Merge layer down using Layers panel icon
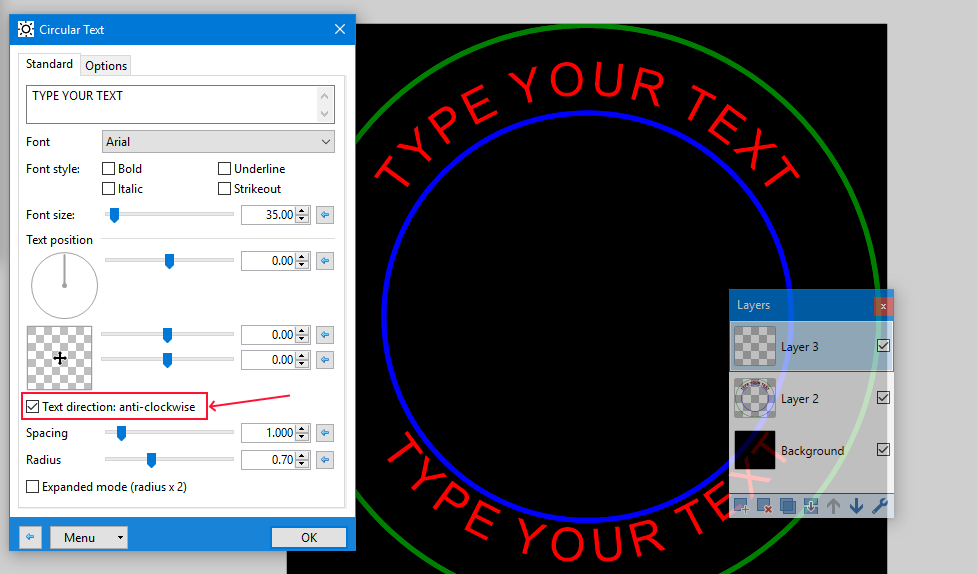977x574 pixels. 811,506
